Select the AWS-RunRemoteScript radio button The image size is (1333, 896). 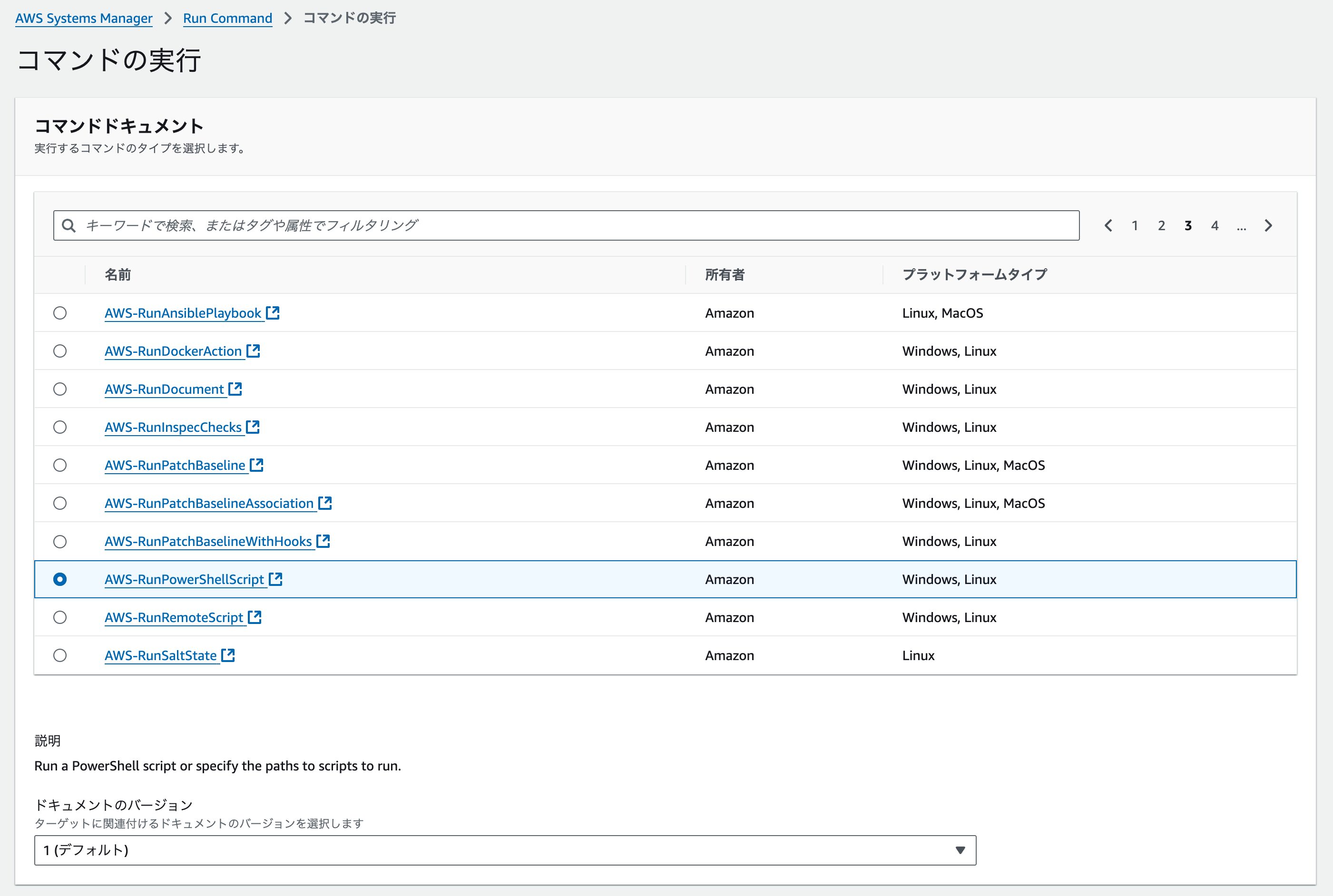tap(60, 617)
